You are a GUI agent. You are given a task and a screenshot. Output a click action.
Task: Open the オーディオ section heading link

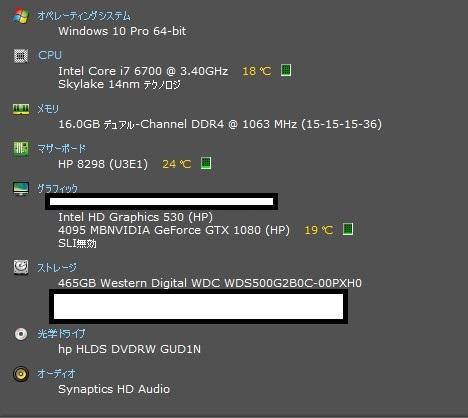pos(56,374)
